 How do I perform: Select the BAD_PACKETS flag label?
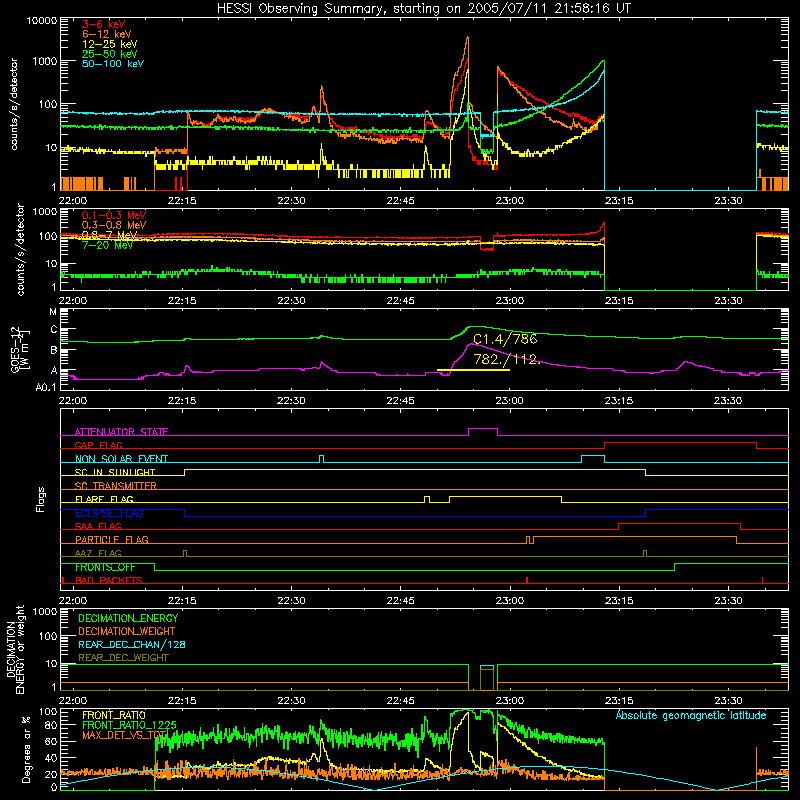[109, 580]
